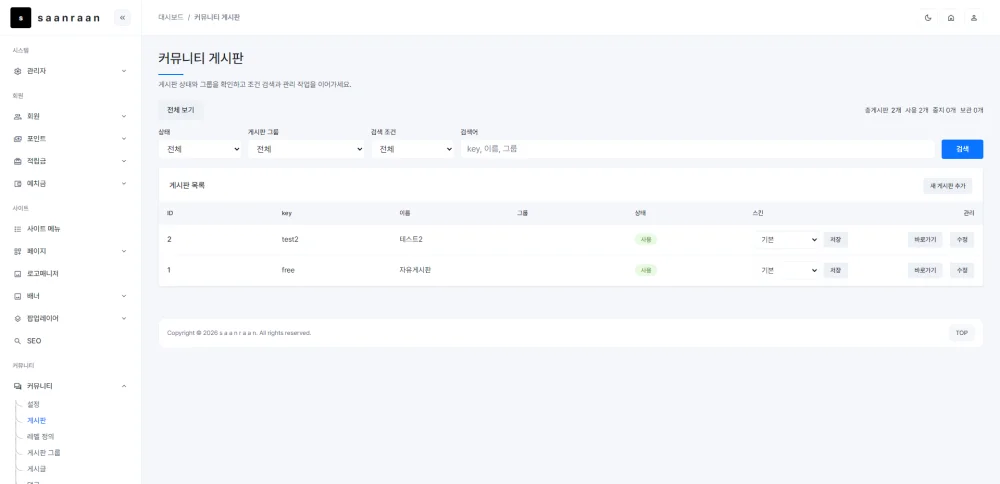The width and height of the screenshot is (1000, 484).
Task: Click 바로가기 for 자유게시판 board
Action: (x=925, y=270)
